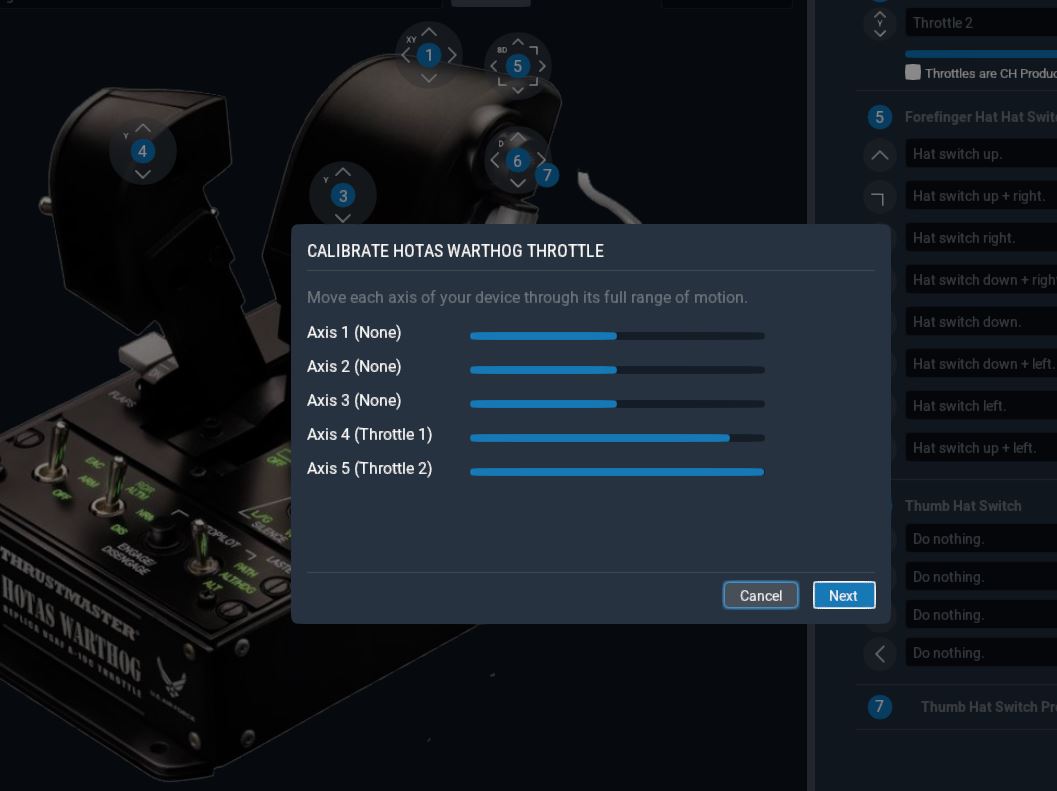Click the up arrow above marker 1
Screen dimensions: 1057x791
click(x=429, y=32)
